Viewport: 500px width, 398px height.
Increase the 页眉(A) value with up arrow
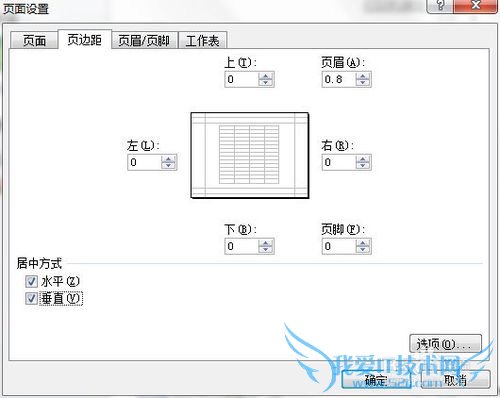pyautogui.click(x=363, y=76)
